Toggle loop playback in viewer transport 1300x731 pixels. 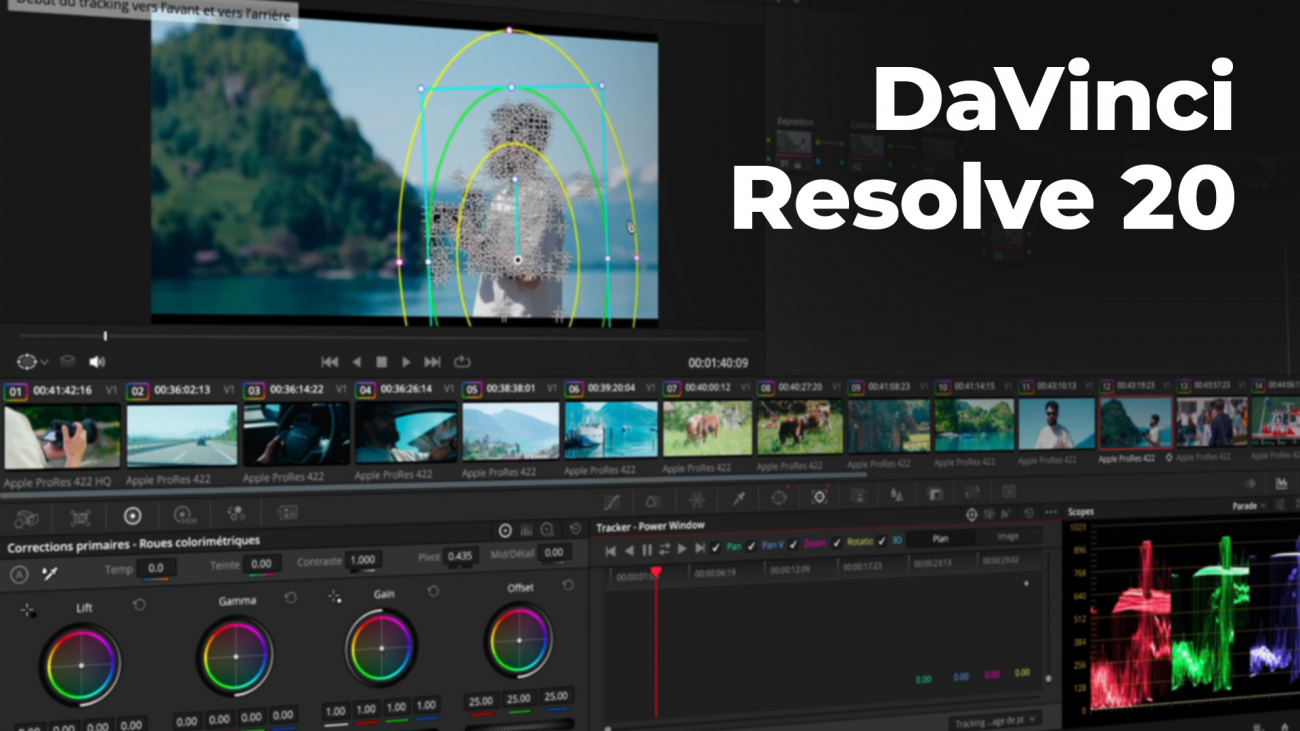[x=462, y=362]
